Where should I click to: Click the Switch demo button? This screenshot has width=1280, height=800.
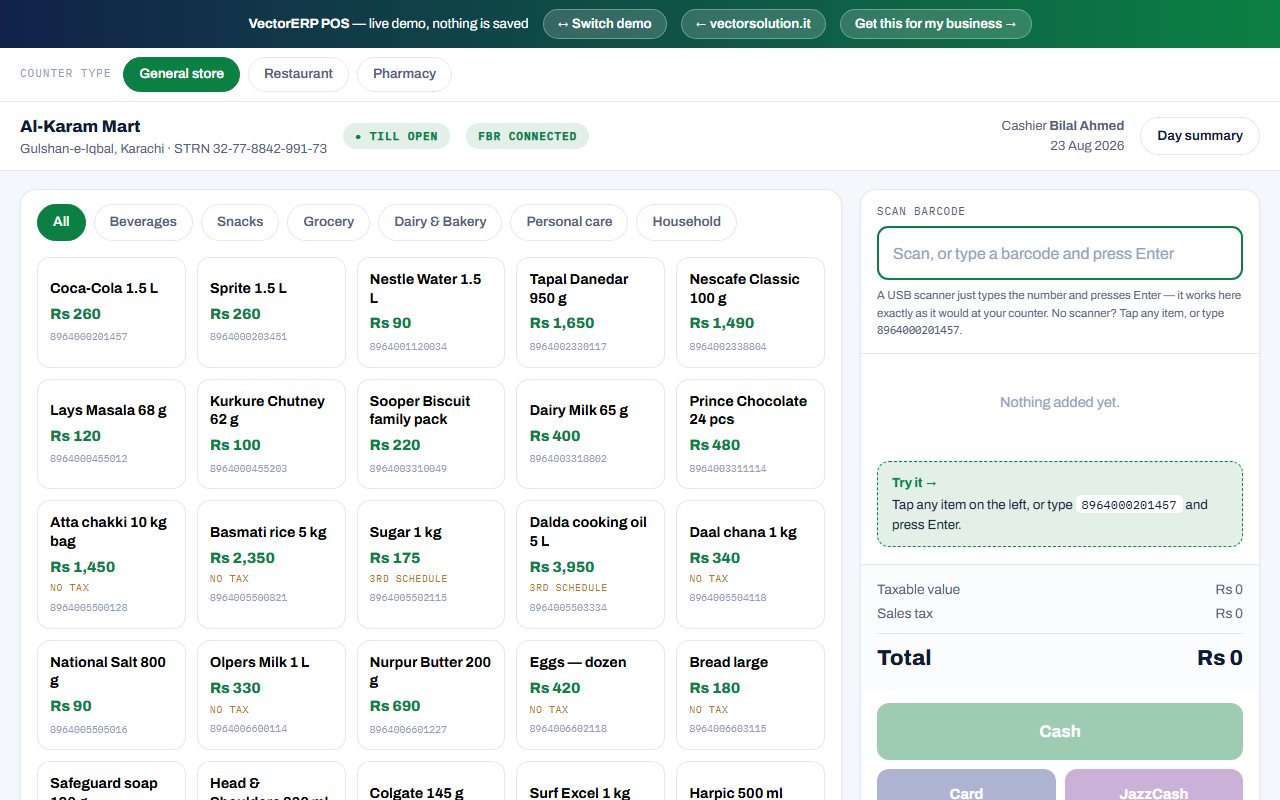(x=605, y=24)
